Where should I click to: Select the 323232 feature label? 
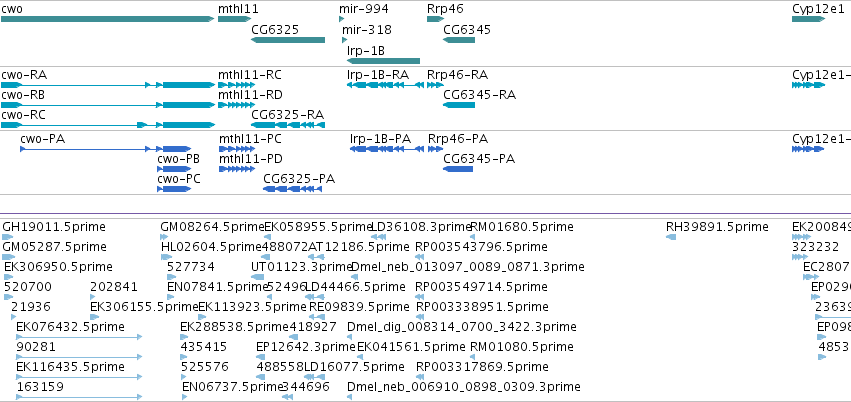[816, 247]
